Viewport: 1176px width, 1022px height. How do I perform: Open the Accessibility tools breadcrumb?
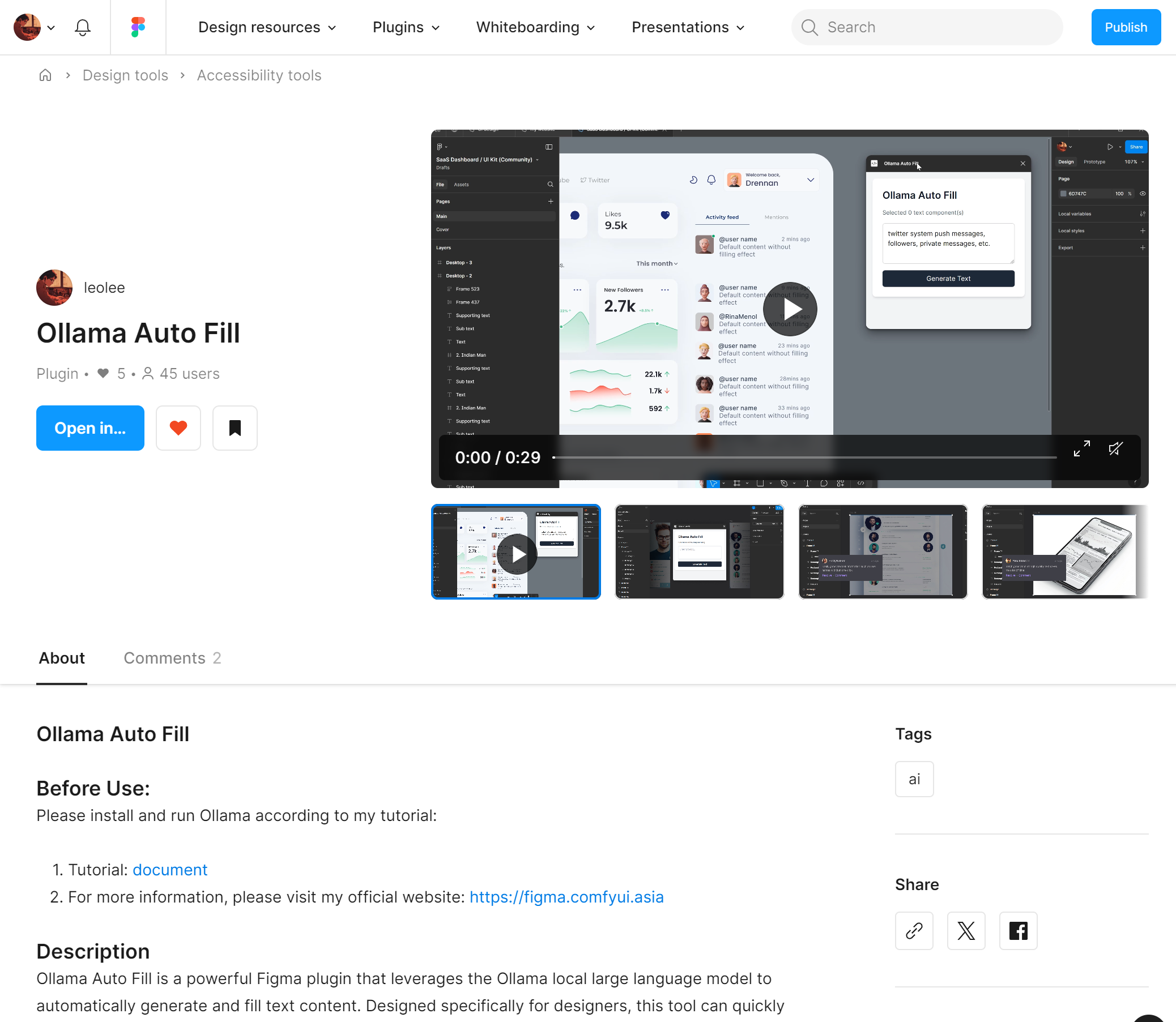[259, 75]
